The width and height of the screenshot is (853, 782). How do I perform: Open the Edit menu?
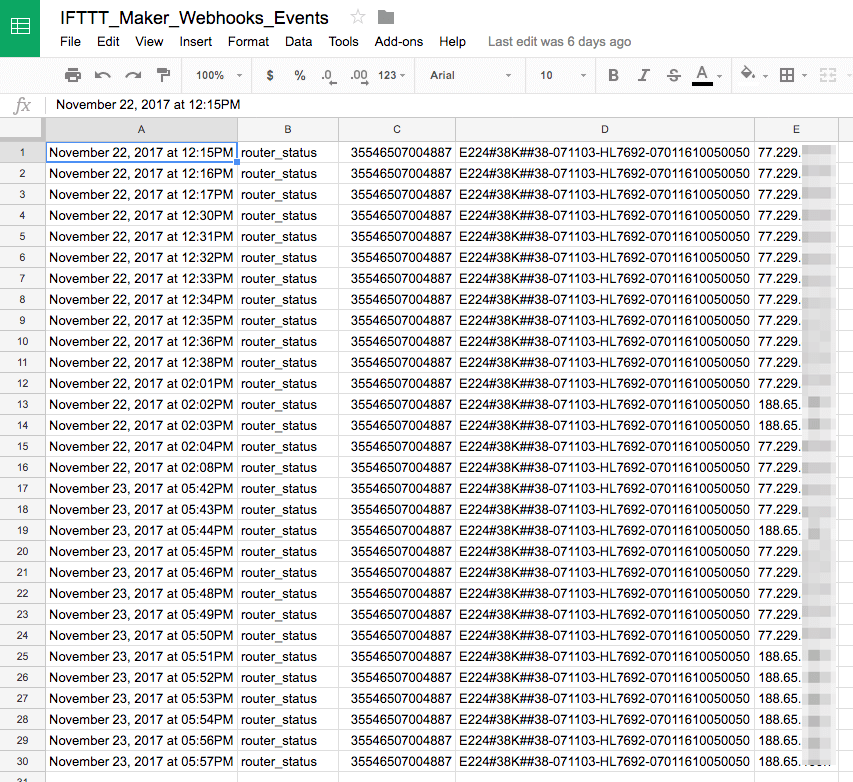pos(108,42)
